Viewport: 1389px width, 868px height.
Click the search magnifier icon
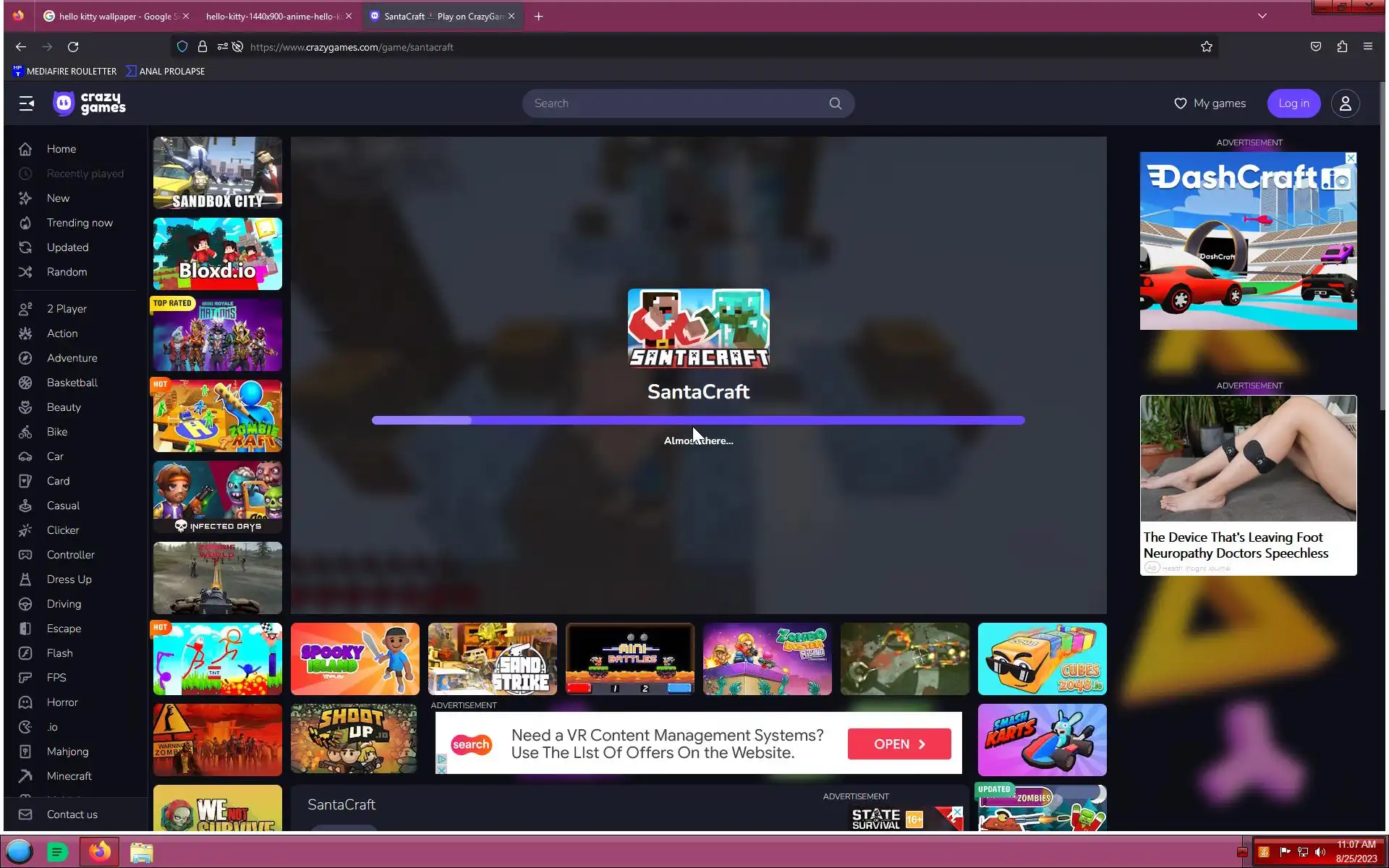tap(835, 103)
